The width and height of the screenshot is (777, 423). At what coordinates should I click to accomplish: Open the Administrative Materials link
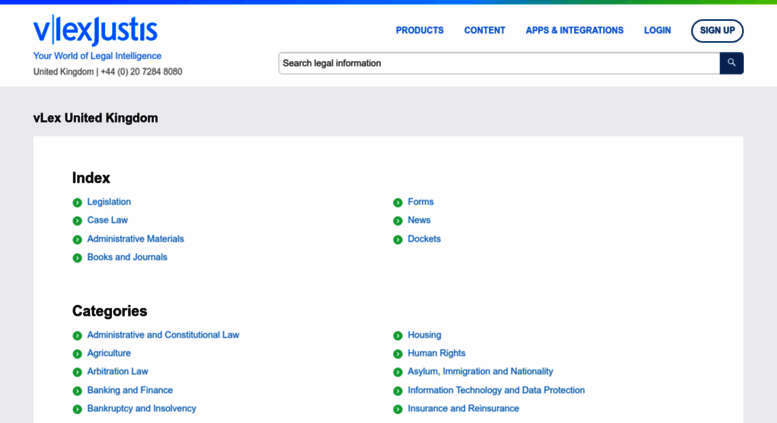[135, 239]
